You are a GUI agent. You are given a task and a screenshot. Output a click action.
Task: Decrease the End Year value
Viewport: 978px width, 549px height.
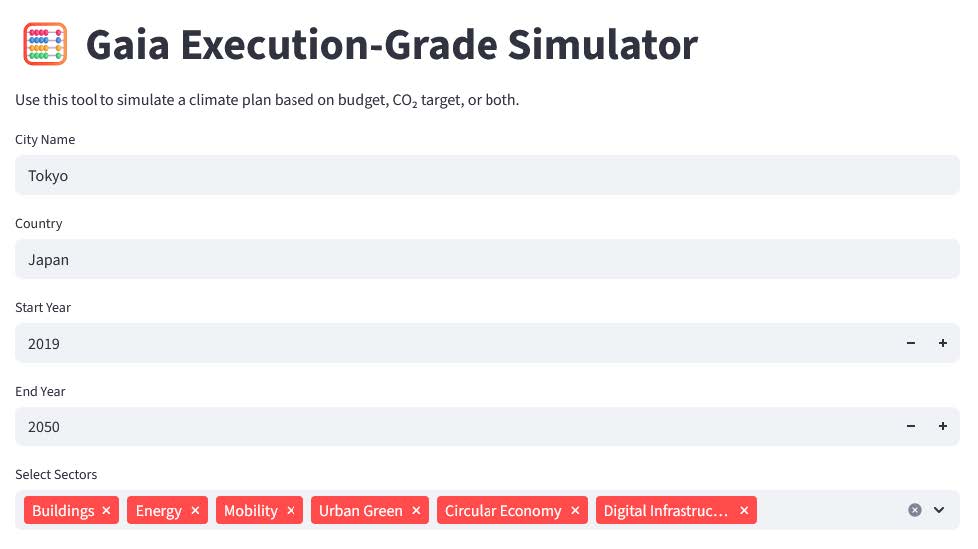click(x=911, y=426)
